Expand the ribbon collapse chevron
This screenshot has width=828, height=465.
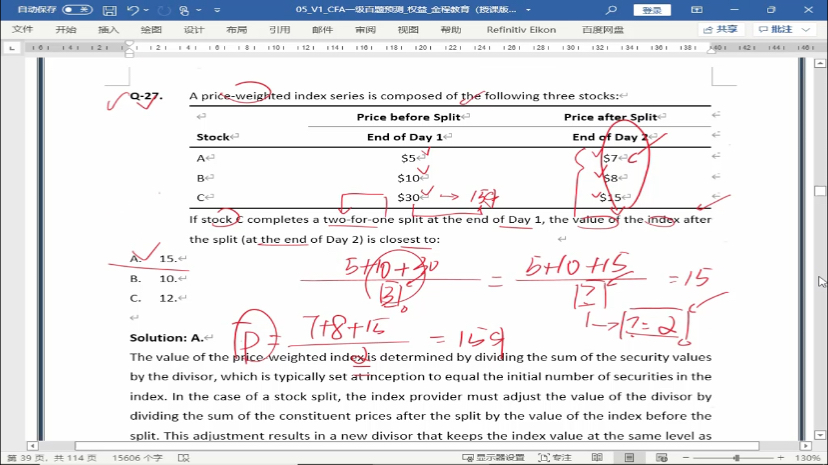point(806,30)
